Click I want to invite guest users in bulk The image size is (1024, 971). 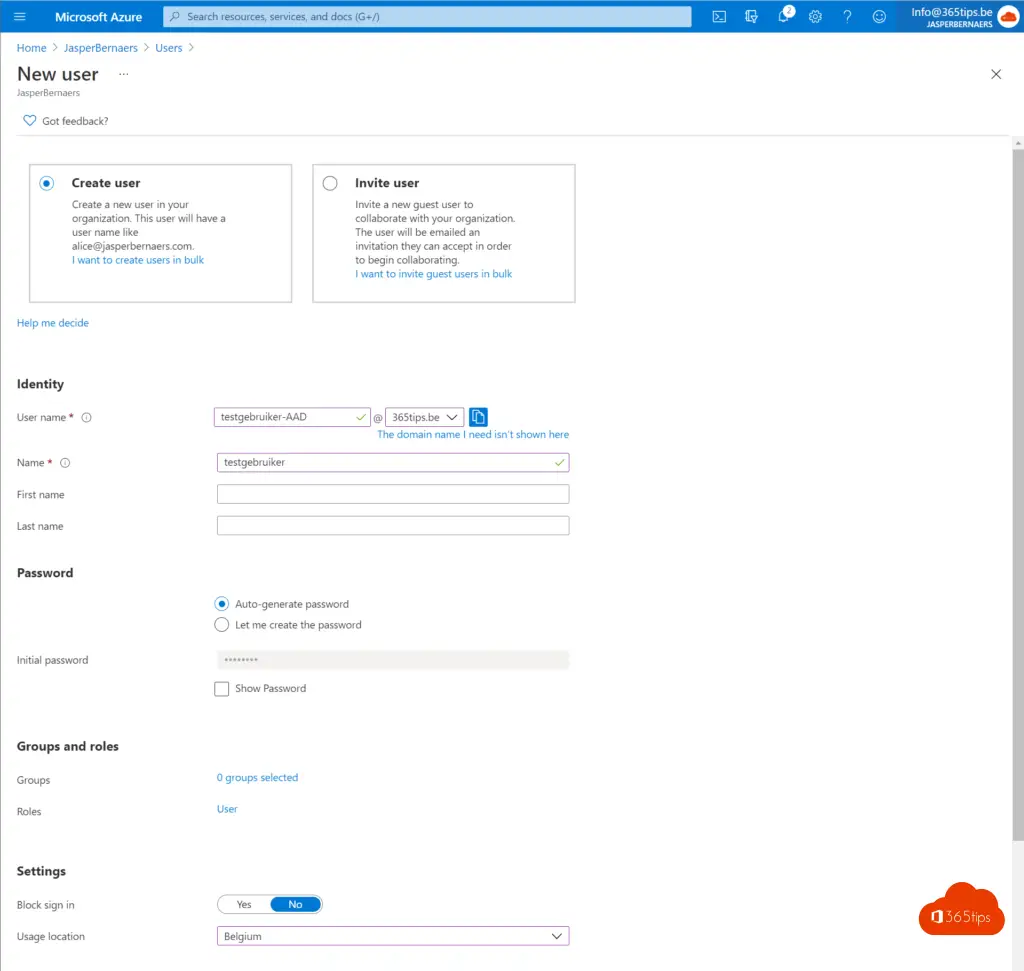434,274
